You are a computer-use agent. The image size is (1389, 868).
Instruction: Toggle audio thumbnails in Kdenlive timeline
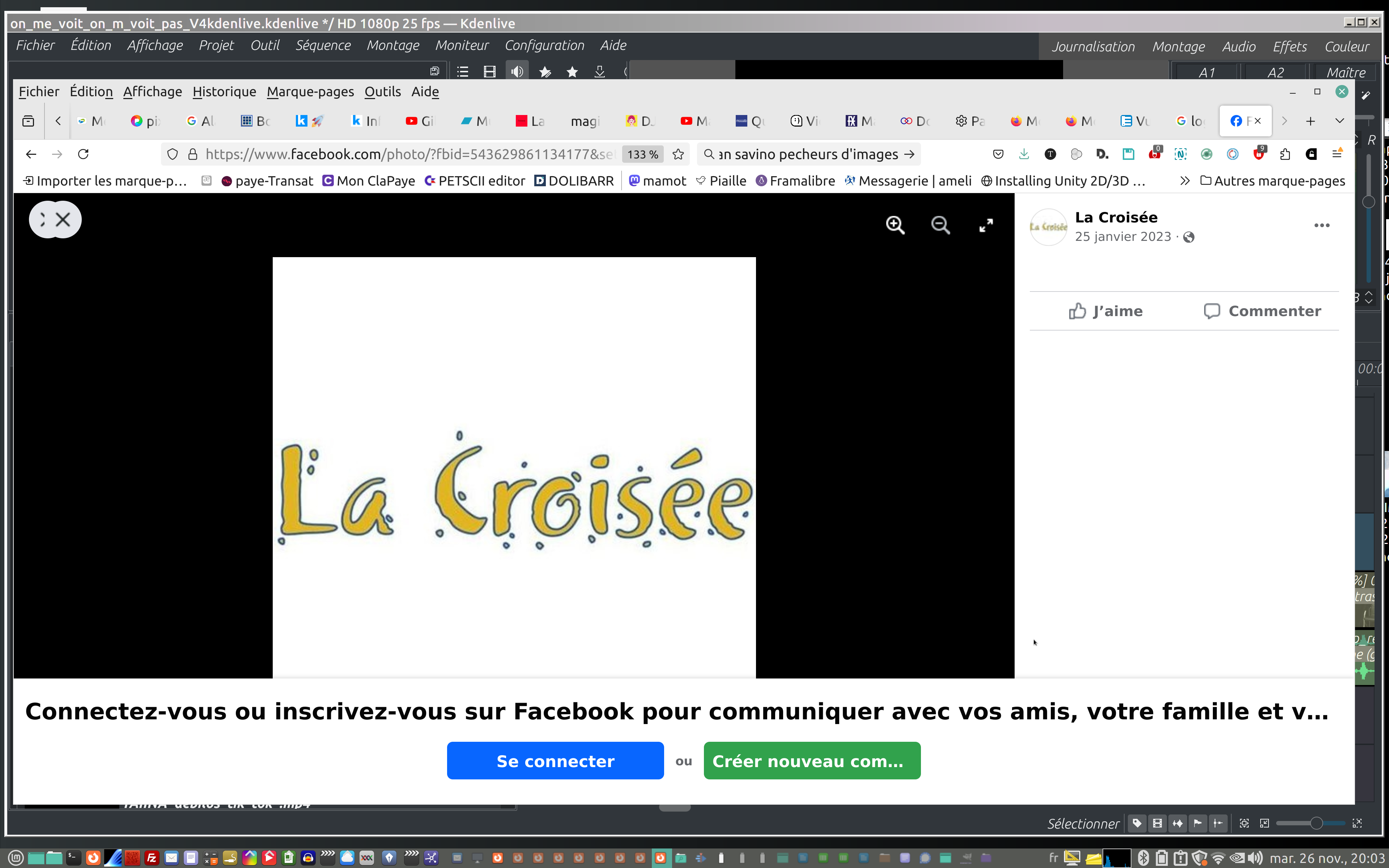coord(1177,823)
